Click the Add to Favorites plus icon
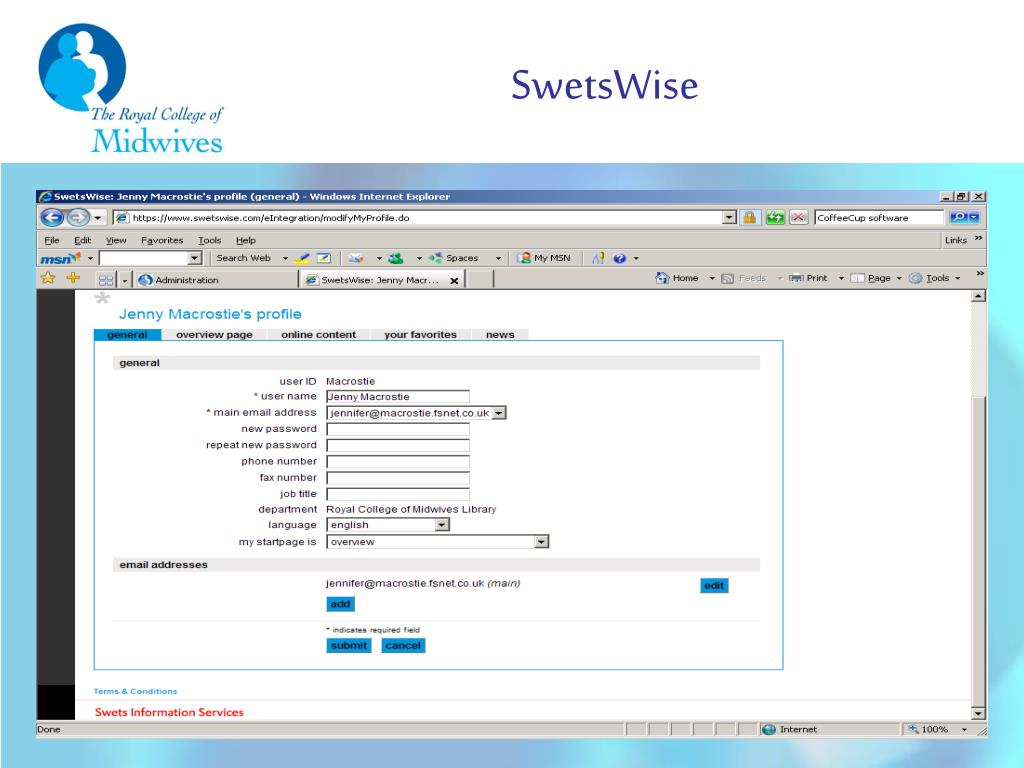 point(73,278)
